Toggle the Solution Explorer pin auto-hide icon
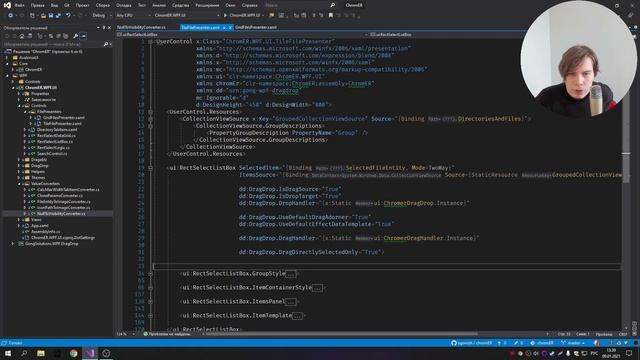The height and width of the screenshot is (360, 640). (103, 27)
